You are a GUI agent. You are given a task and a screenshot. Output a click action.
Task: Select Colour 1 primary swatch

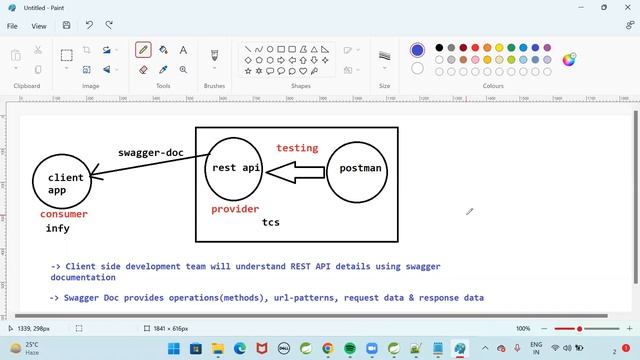click(x=417, y=50)
